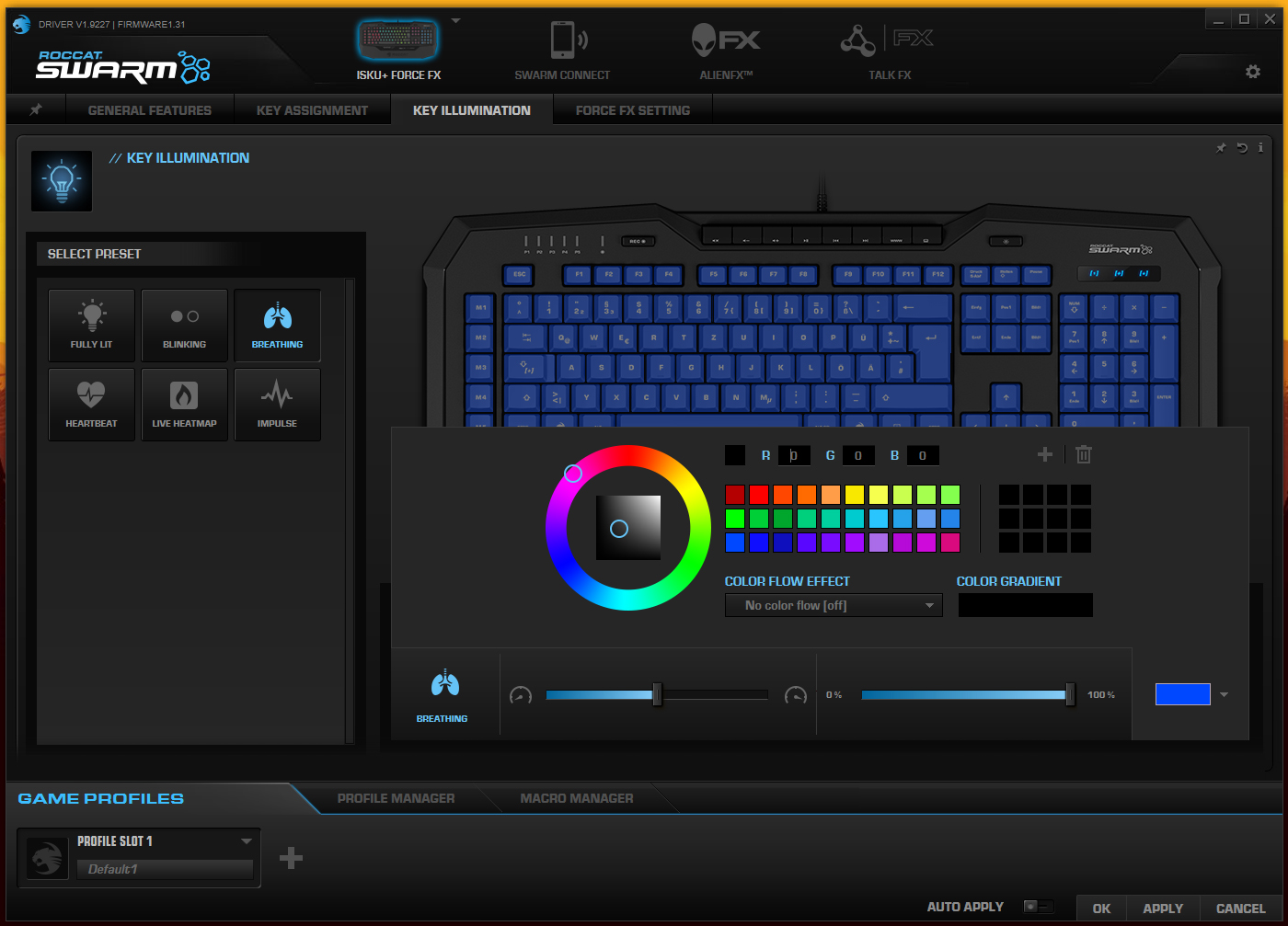Viewport: 1288px width, 926px height.
Task: Add current color to custom swatches
Action: pos(1045,454)
